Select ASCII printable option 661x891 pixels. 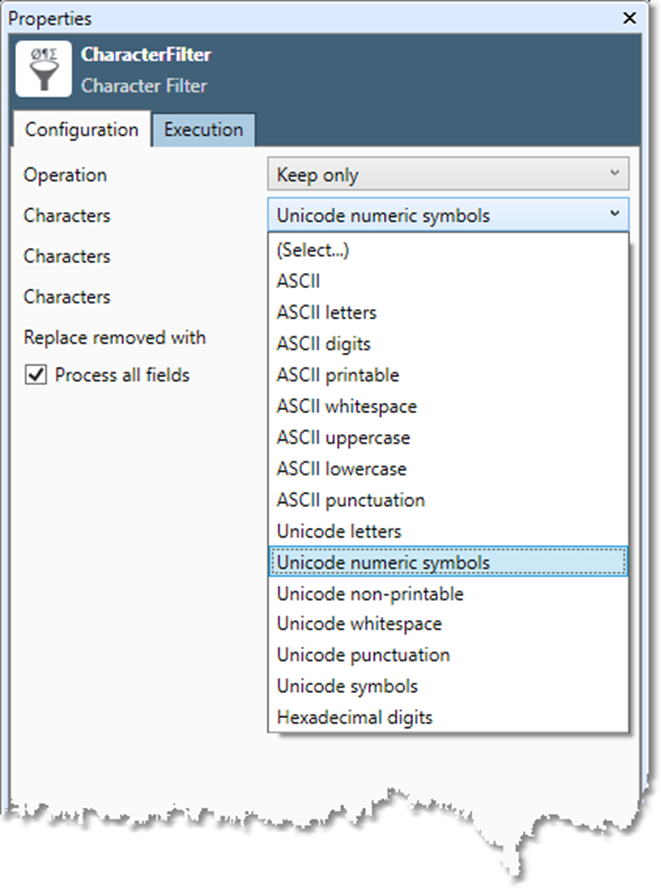coord(337,375)
